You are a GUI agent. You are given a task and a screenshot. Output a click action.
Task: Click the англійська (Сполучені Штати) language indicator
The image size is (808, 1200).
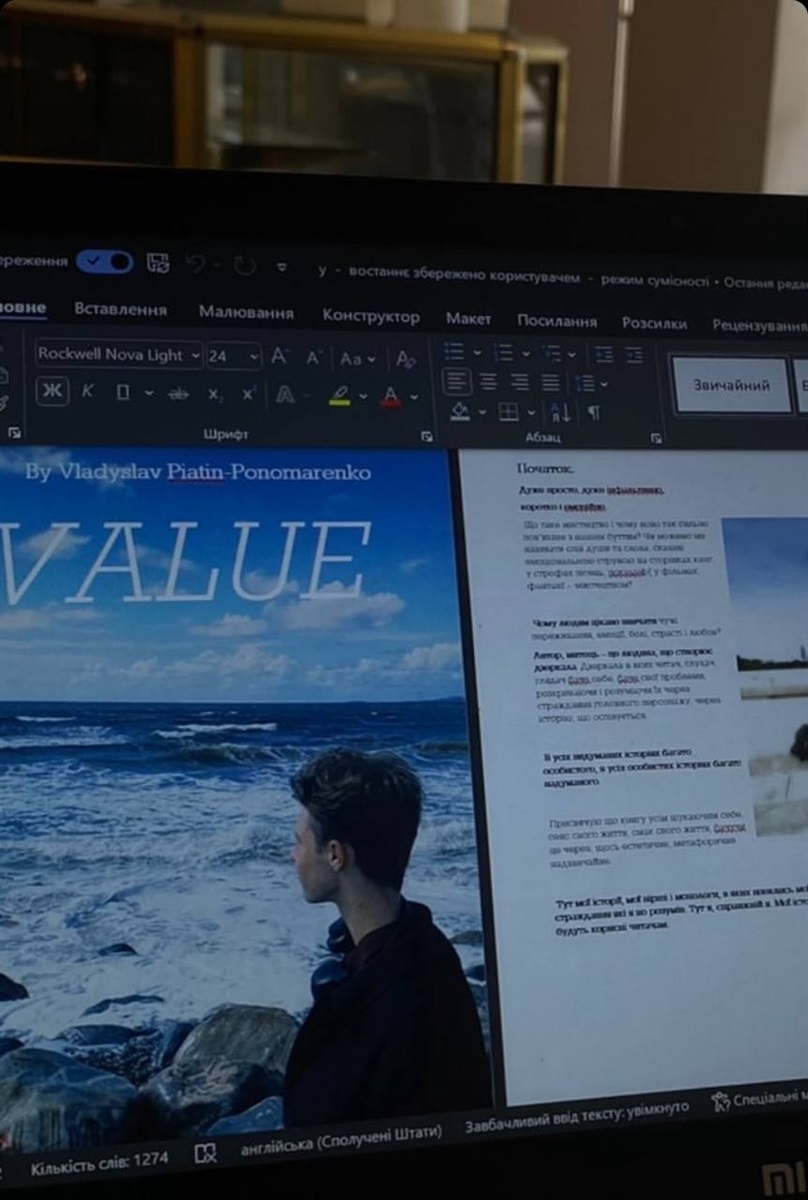[x=341, y=1142]
